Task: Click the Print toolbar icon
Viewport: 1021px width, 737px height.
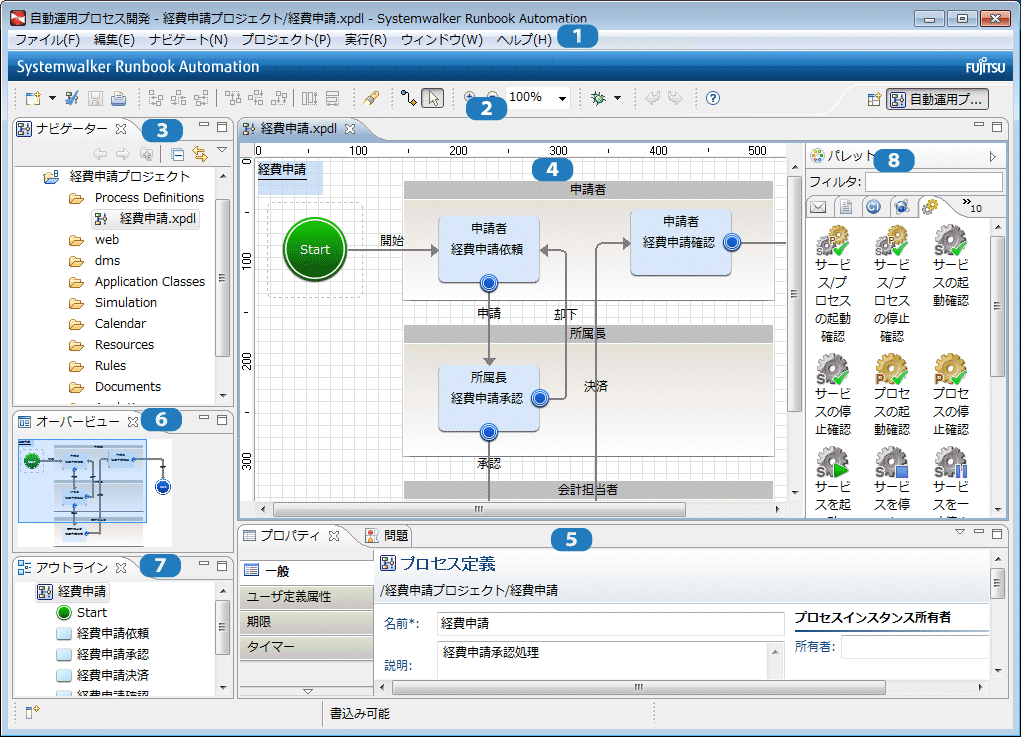Action: tap(118, 98)
